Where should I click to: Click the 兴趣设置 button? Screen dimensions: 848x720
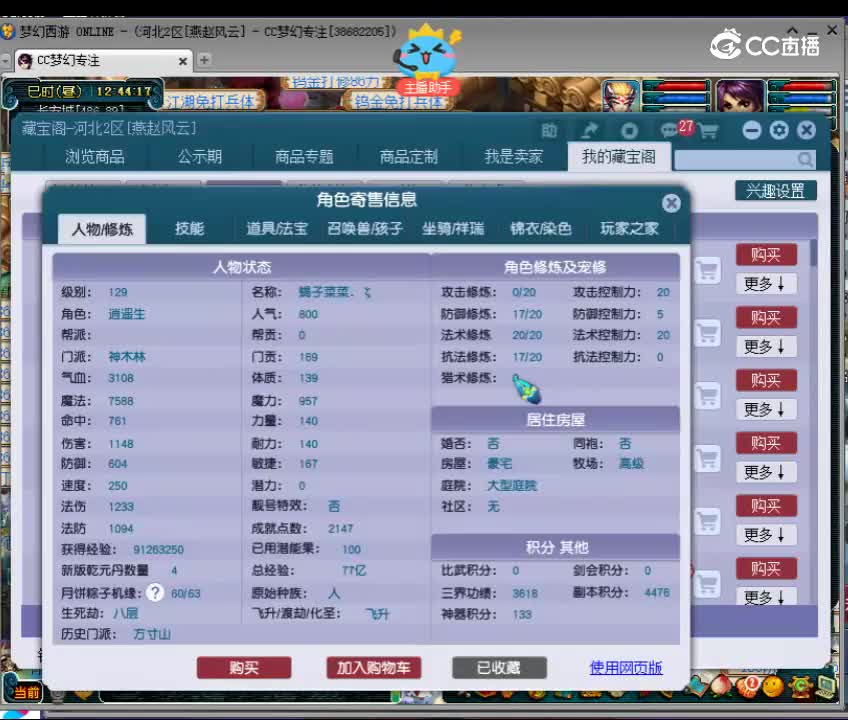776,190
